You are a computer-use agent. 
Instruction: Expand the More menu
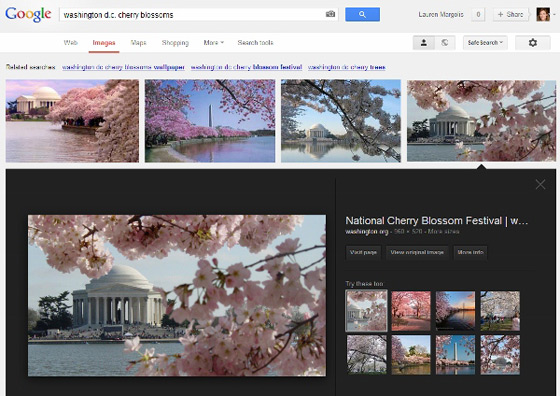(x=214, y=42)
